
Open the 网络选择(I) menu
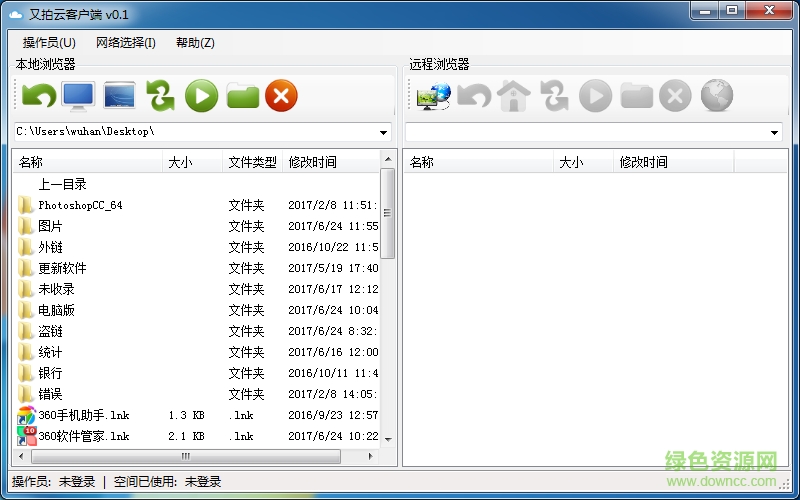pyautogui.click(x=126, y=43)
